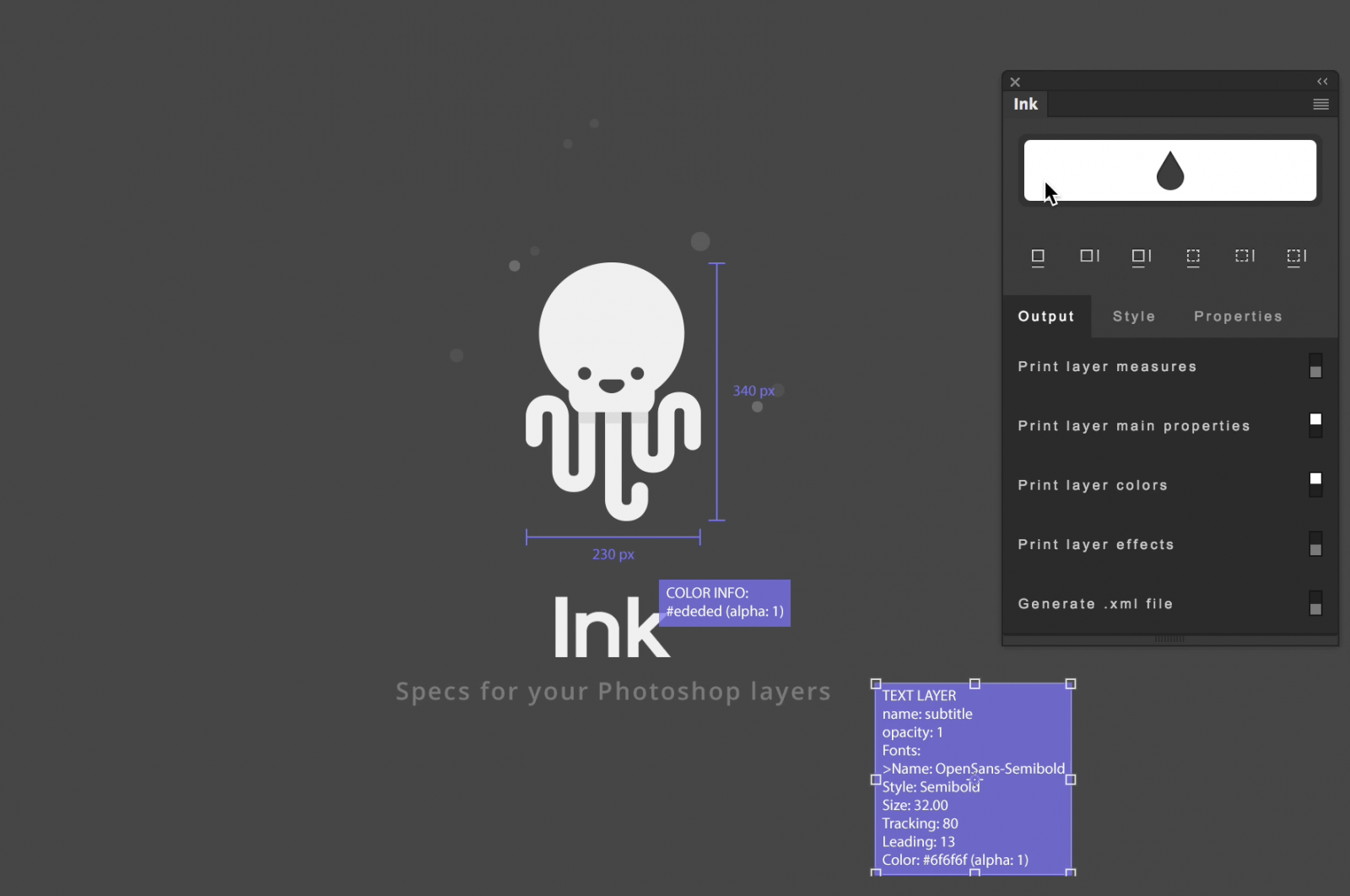Screen dimensions: 1350x896
Task: Switch to the Properties tab
Action: point(1238,316)
